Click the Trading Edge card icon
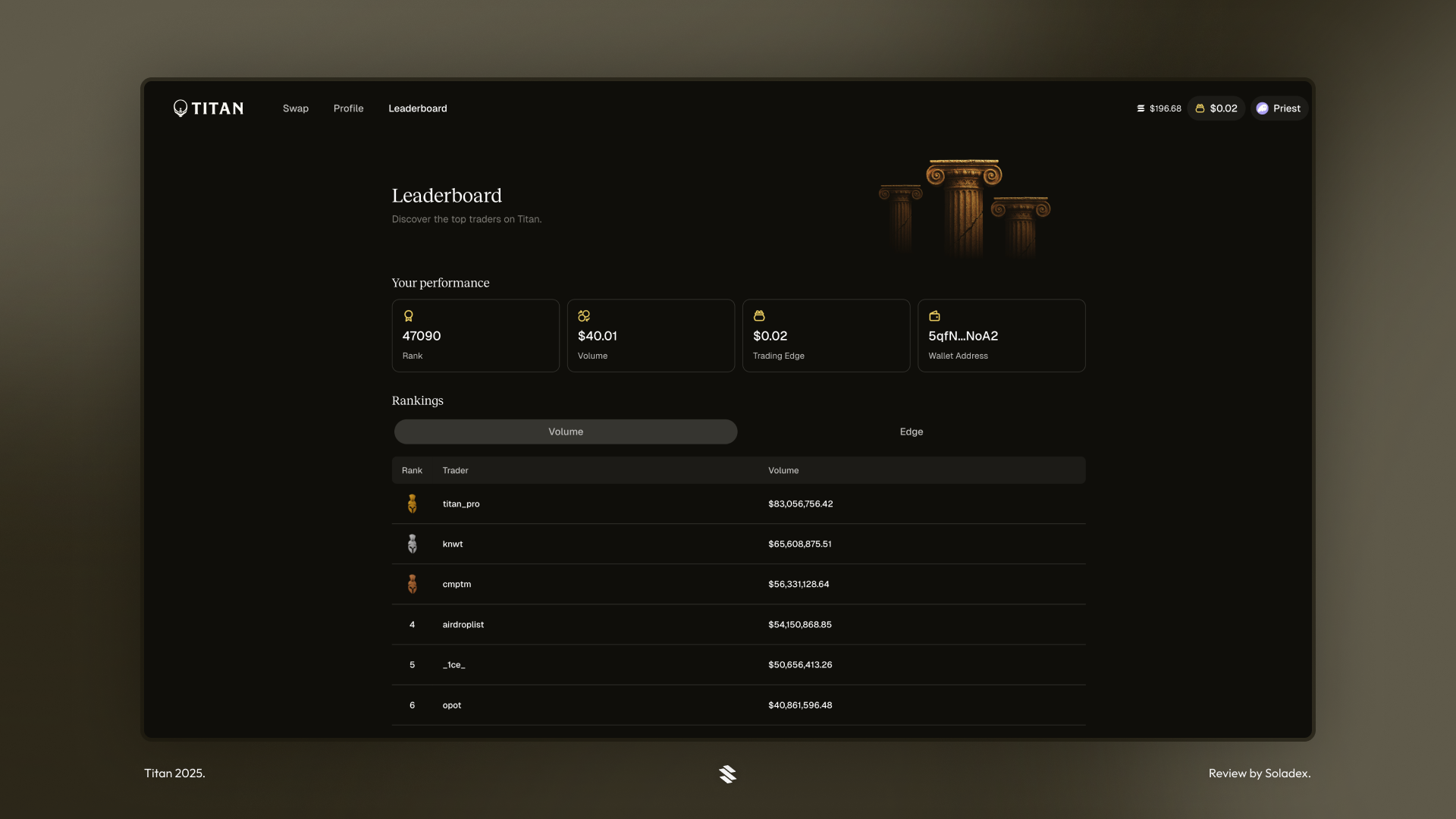Viewport: 1456px width, 819px height. point(758,315)
